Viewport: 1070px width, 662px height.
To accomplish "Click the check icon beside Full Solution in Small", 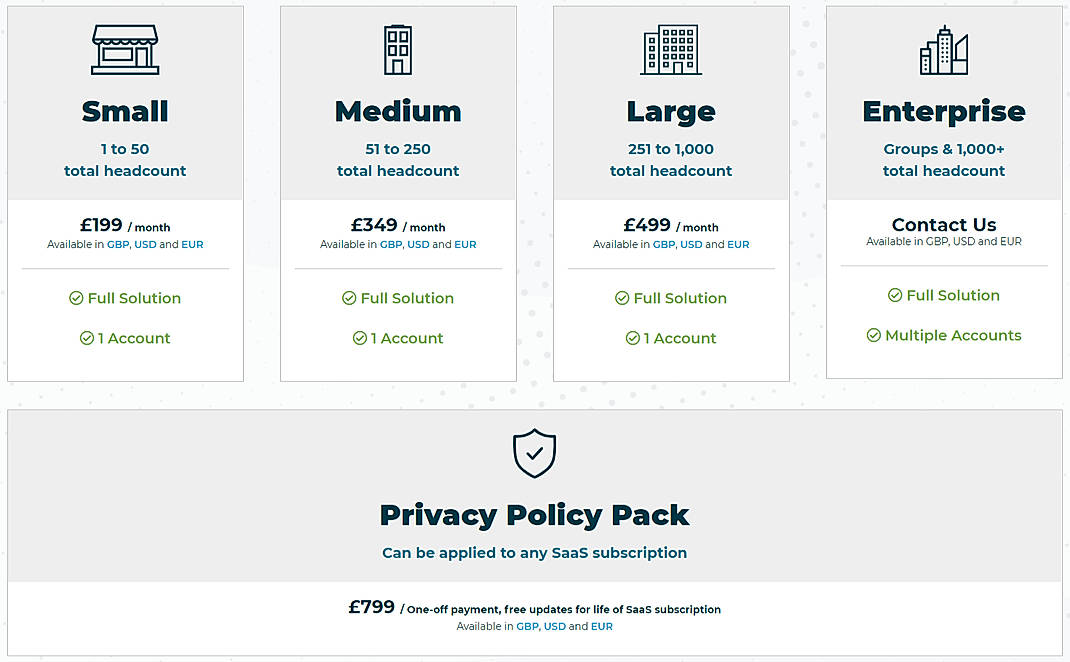I will 76,298.
